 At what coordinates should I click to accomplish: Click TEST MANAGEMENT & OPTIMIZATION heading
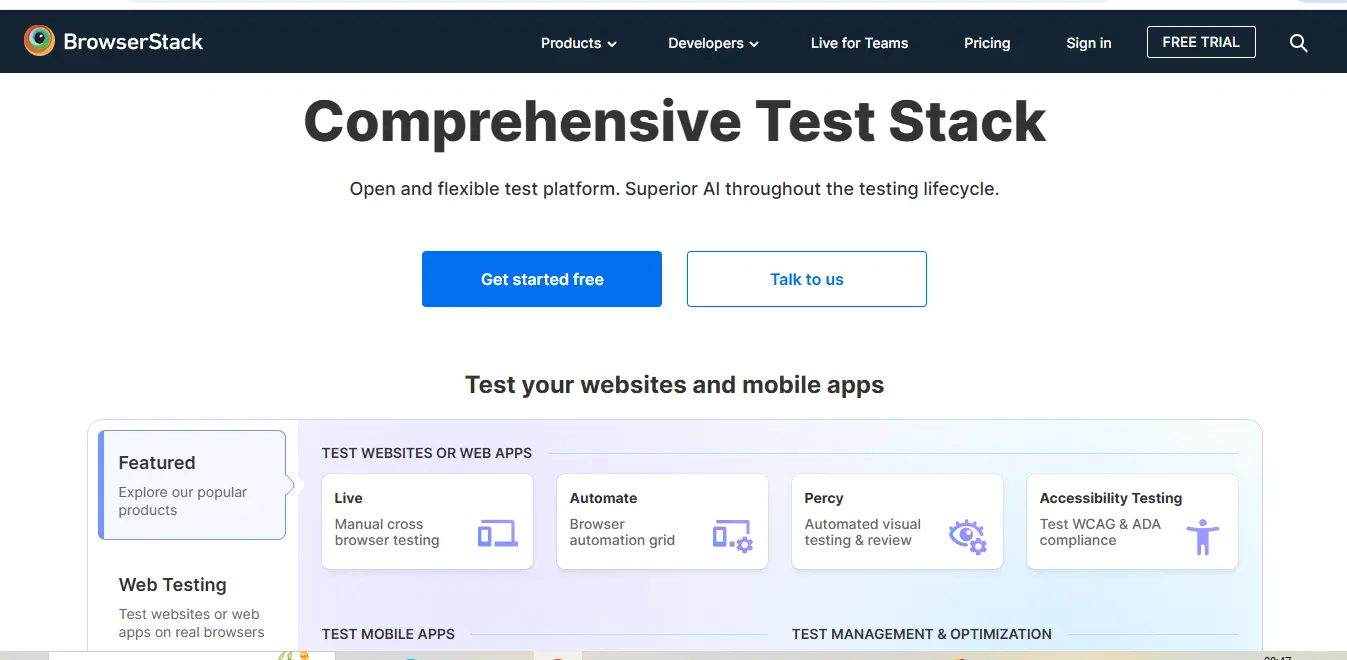pyautogui.click(x=922, y=634)
